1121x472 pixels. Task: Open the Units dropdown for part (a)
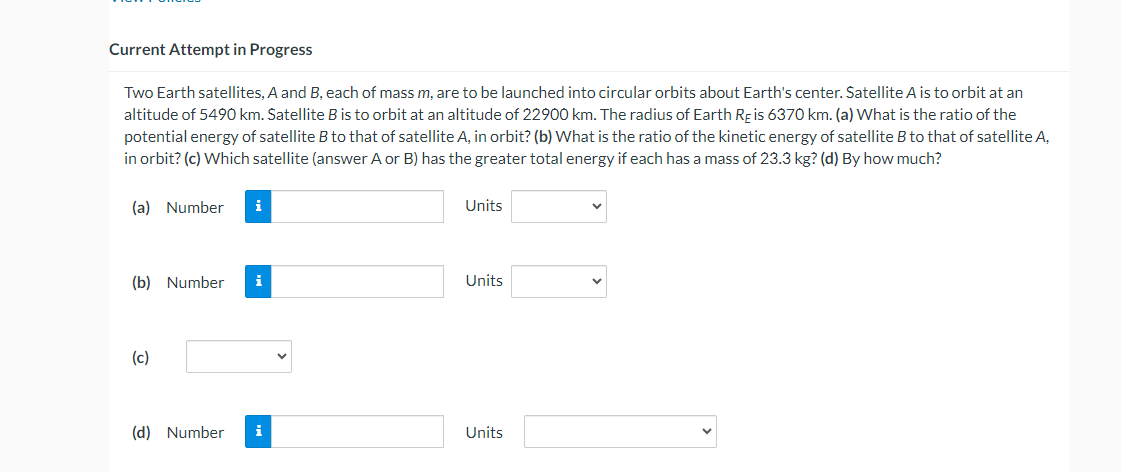[x=558, y=207]
